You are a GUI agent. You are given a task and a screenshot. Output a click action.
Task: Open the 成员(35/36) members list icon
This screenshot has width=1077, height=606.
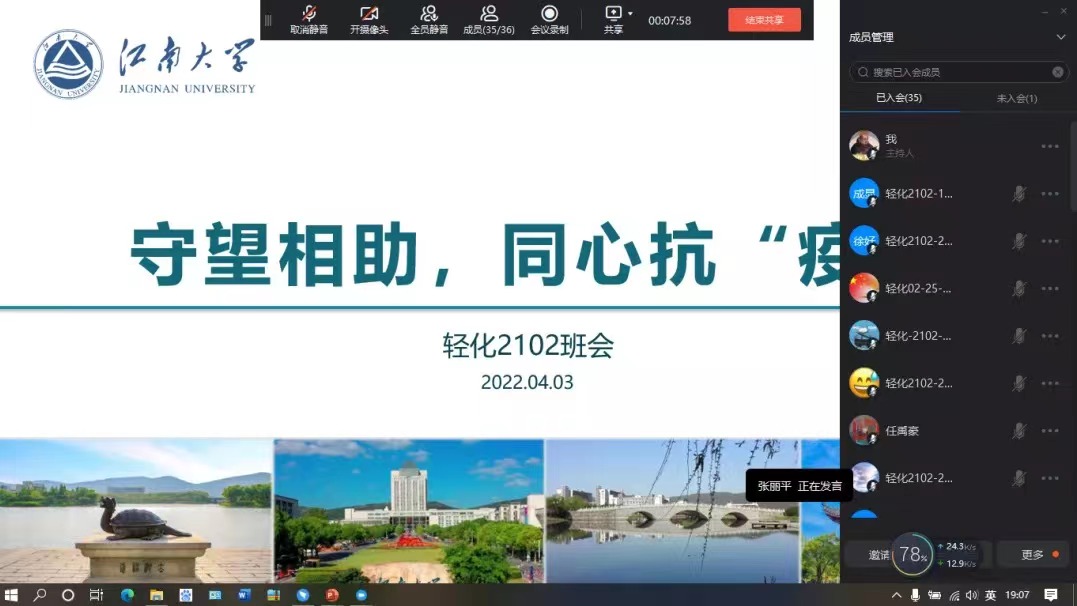(x=489, y=13)
